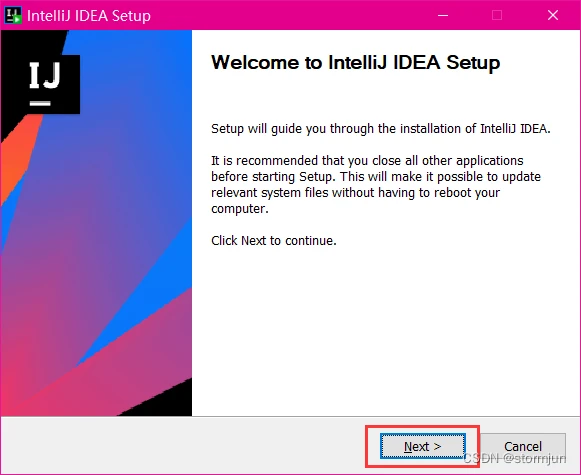The image size is (581, 475).
Task: Click the "It is recommended" paragraph
Action: pos(376,185)
